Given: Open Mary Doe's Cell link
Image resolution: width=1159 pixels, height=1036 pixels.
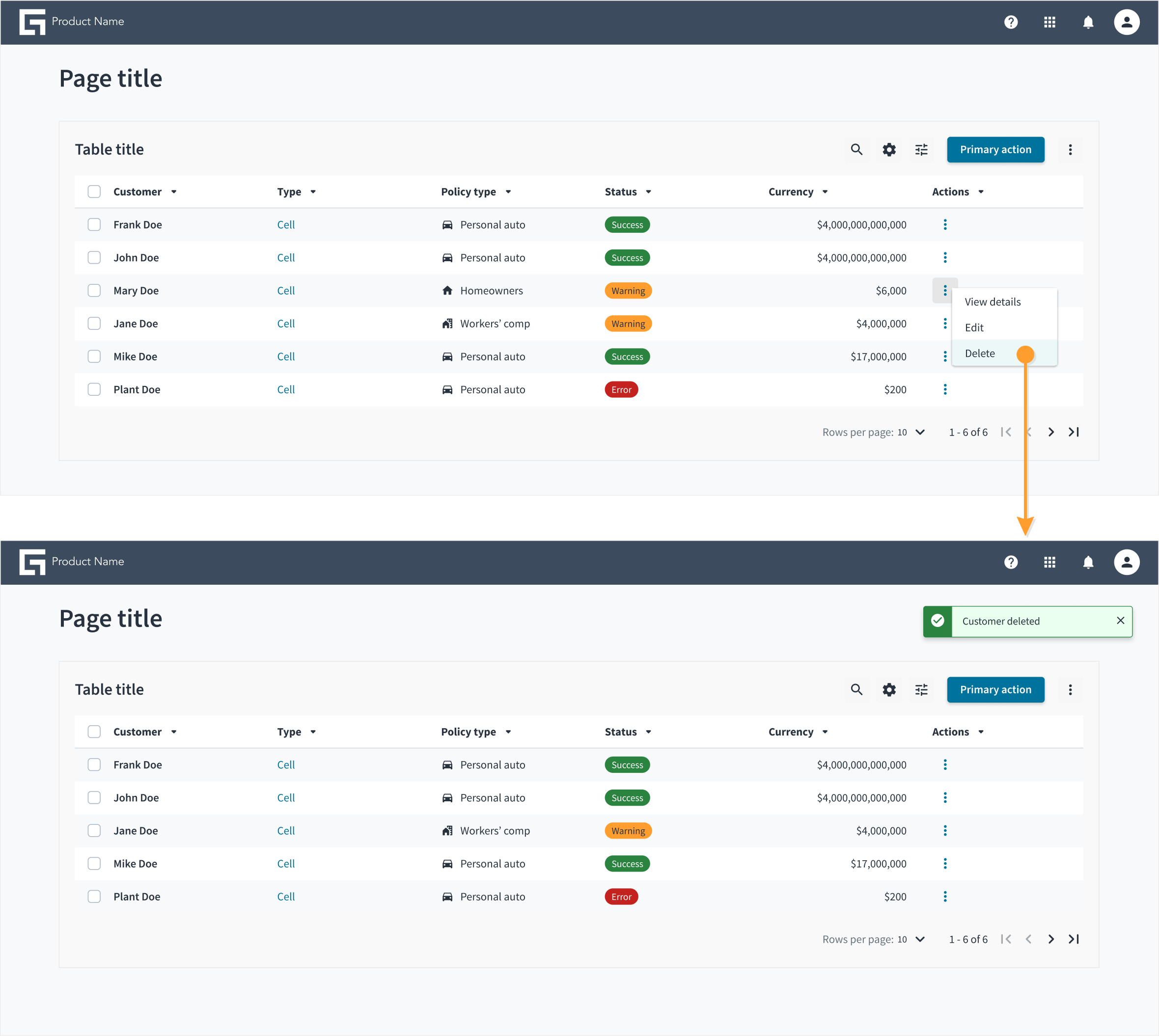Looking at the screenshot, I should [286, 291].
